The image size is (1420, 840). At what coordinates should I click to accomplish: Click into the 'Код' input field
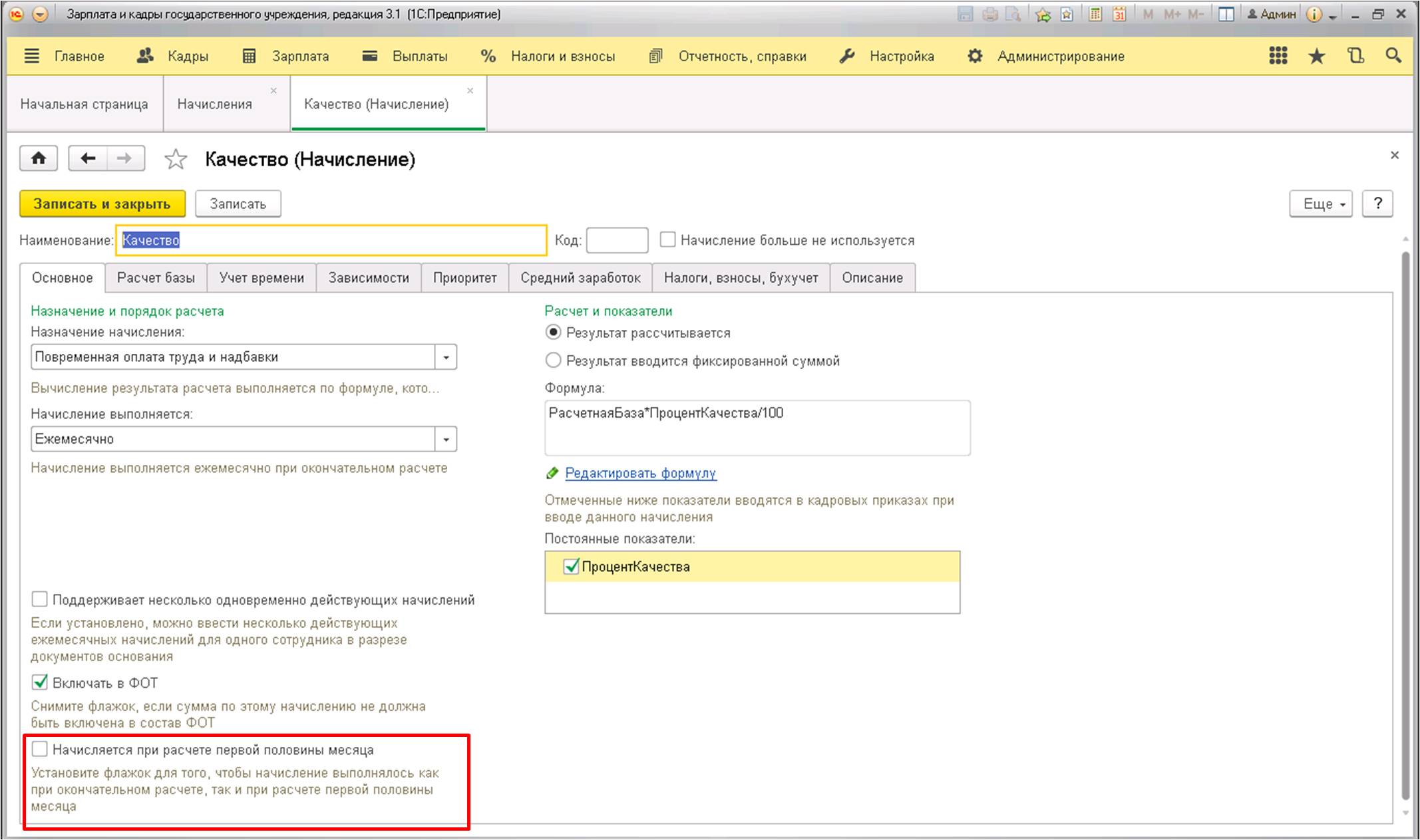point(617,241)
